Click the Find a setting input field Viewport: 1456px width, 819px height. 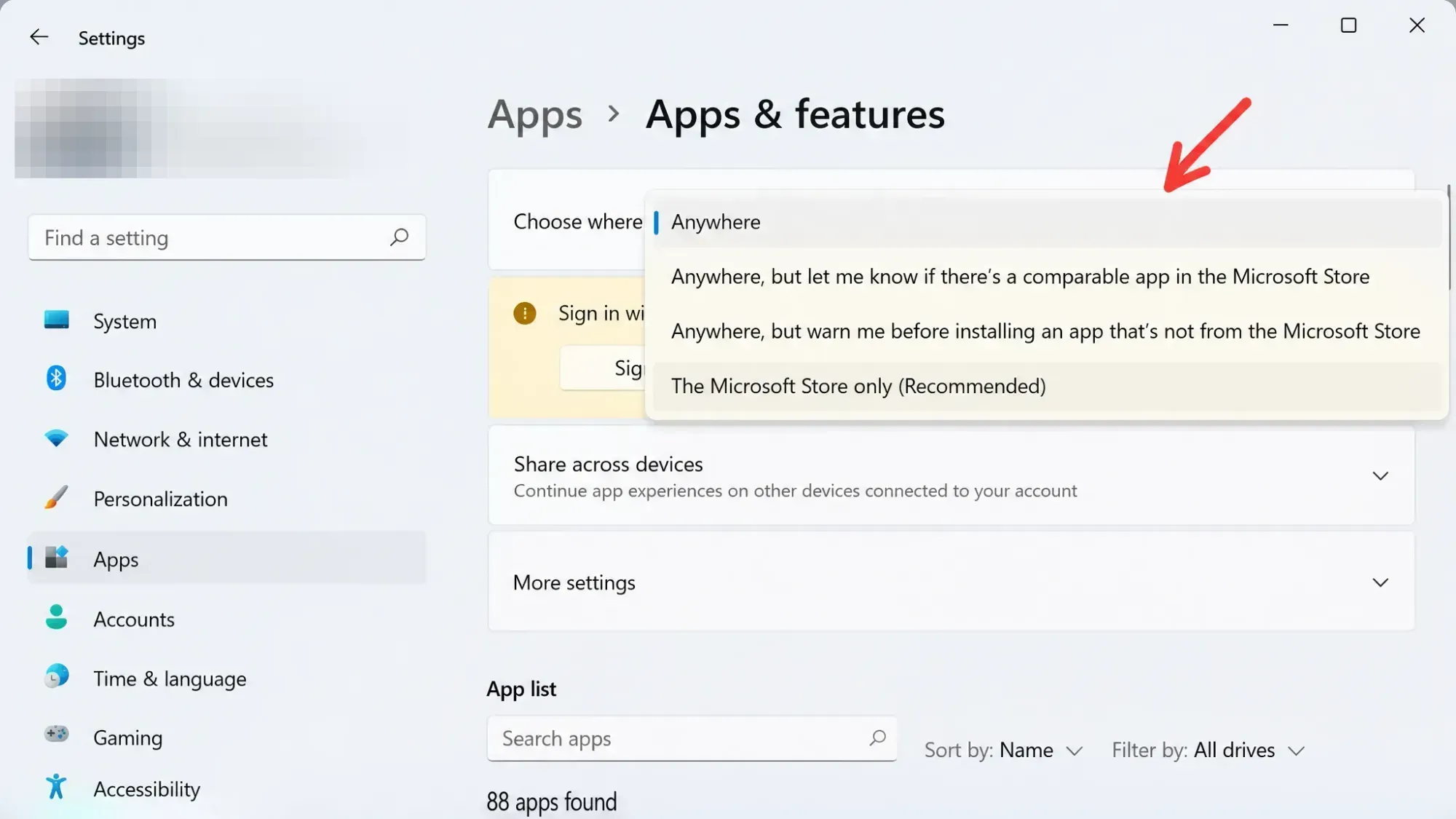[x=227, y=237]
